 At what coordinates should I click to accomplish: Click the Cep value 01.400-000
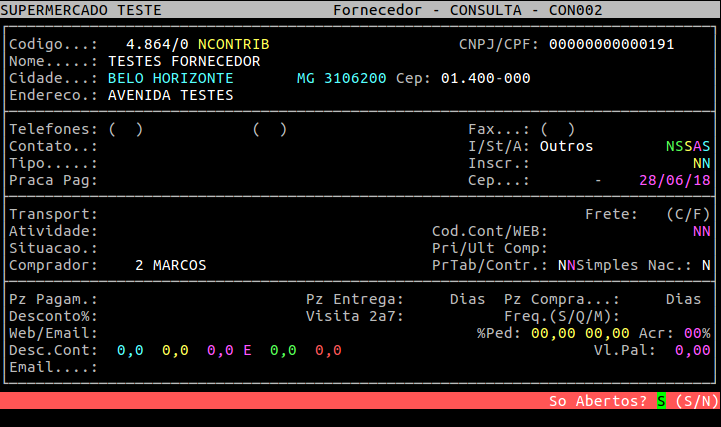(485, 78)
